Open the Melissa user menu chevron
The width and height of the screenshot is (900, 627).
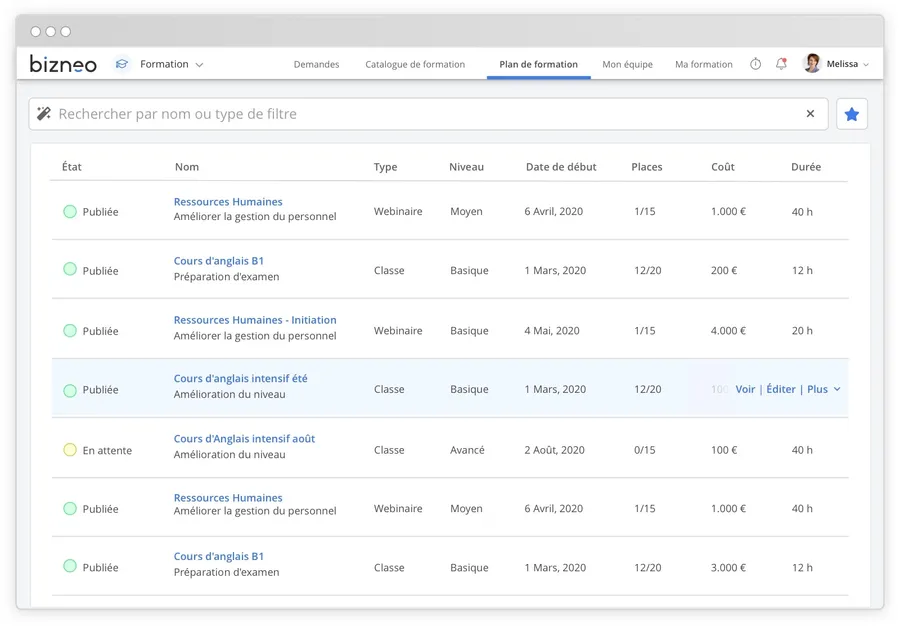coord(866,65)
